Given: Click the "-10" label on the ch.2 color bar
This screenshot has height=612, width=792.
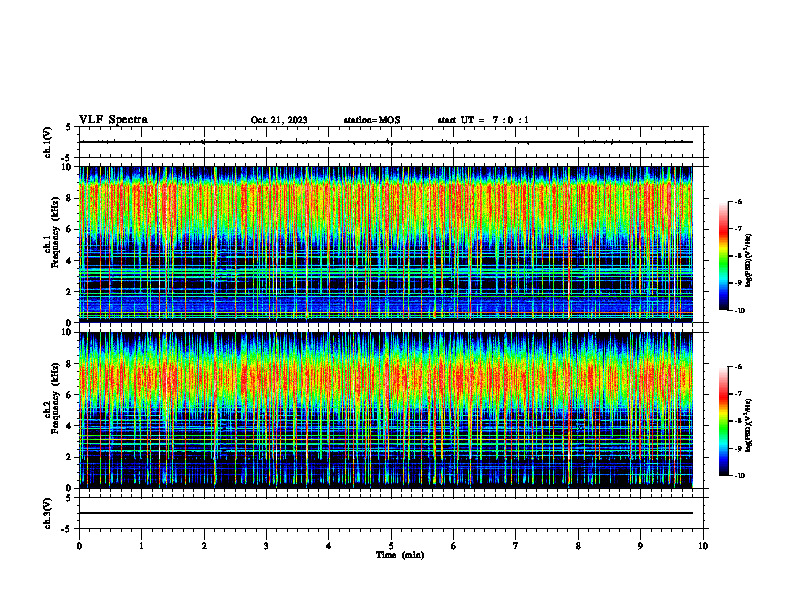Looking at the screenshot, I should pyautogui.click(x=740, y=476).
